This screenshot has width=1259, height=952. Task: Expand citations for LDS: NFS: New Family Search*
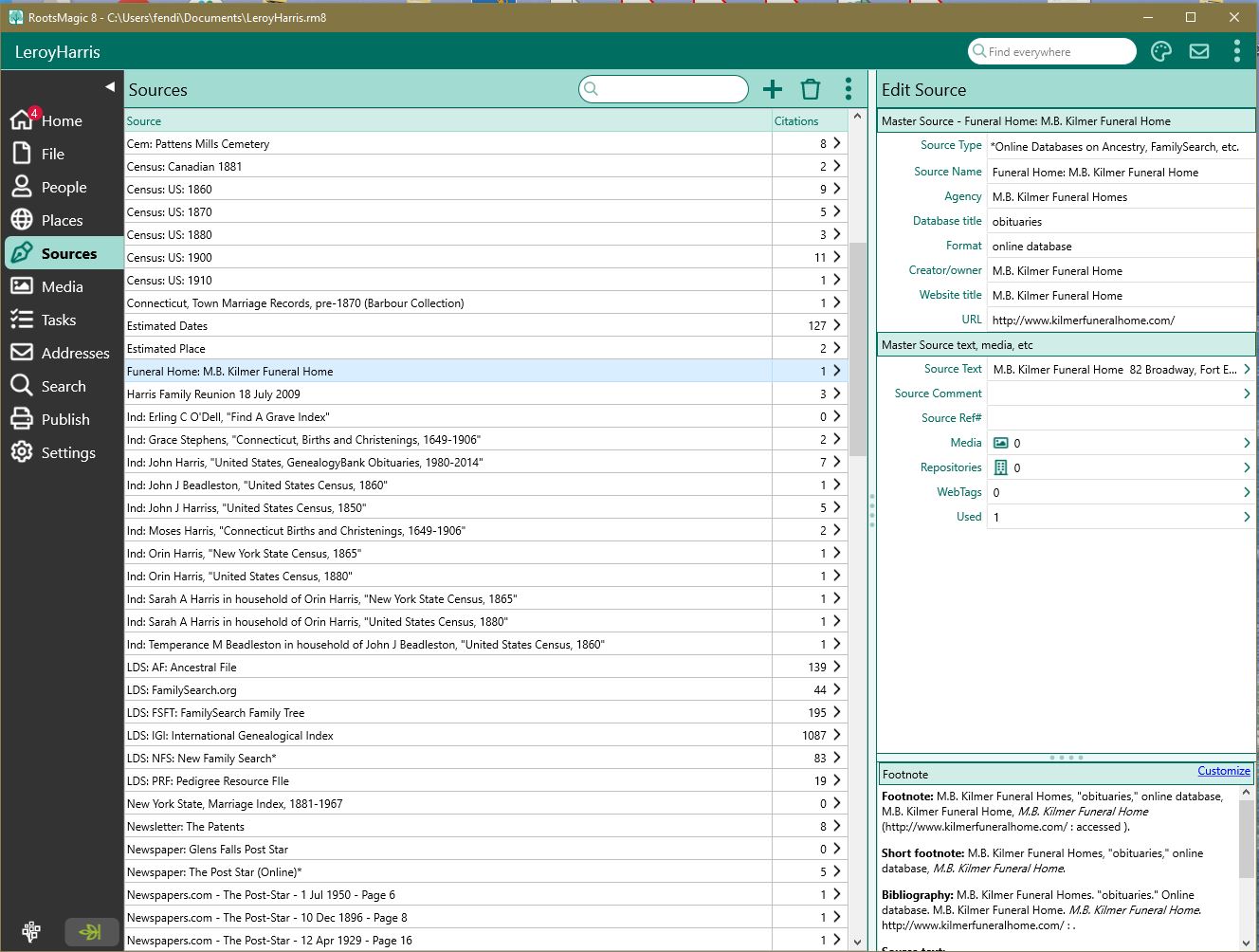click(x=837, y=758)
